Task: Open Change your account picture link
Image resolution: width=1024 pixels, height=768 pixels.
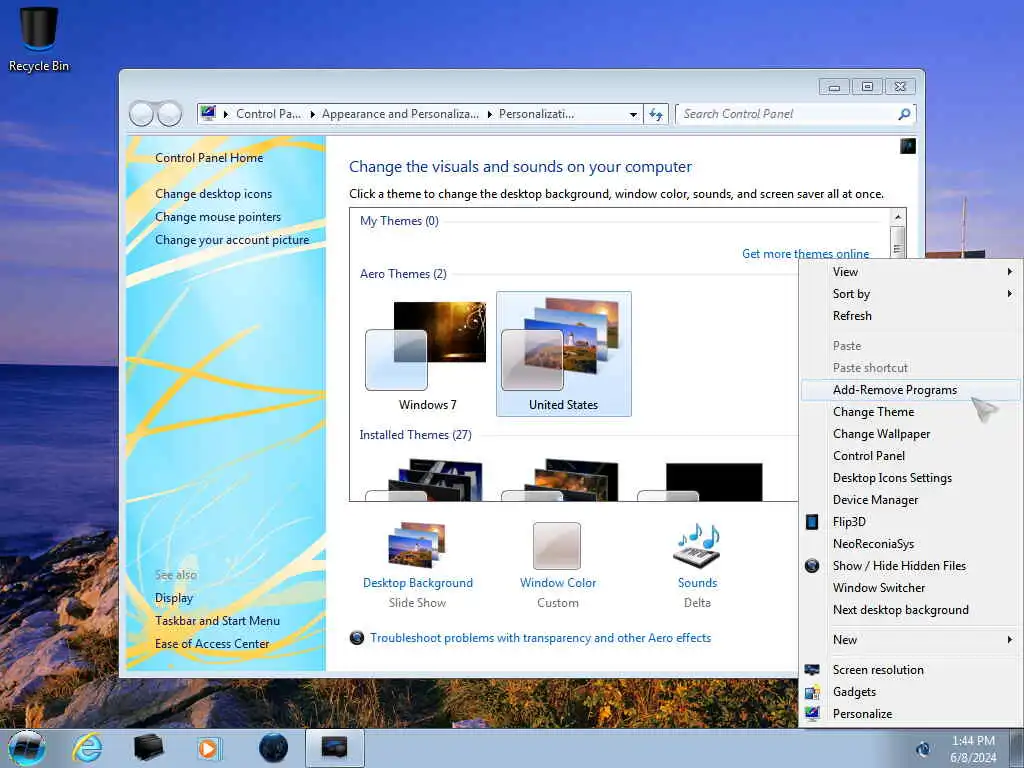Action: click(232, 240)
